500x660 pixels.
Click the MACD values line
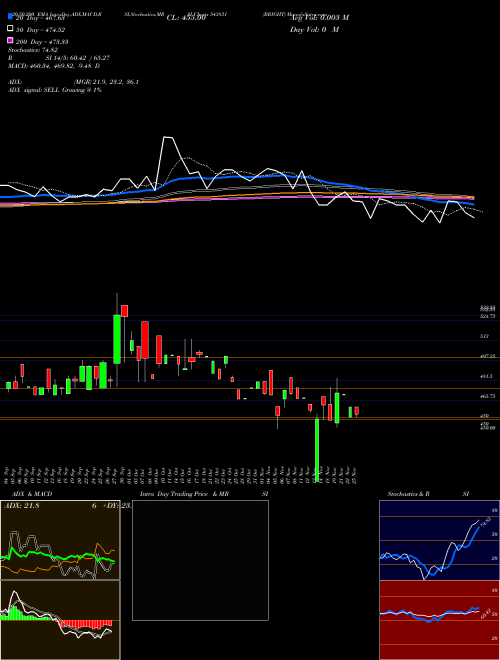pyautogui.click(x=54, y=66)
